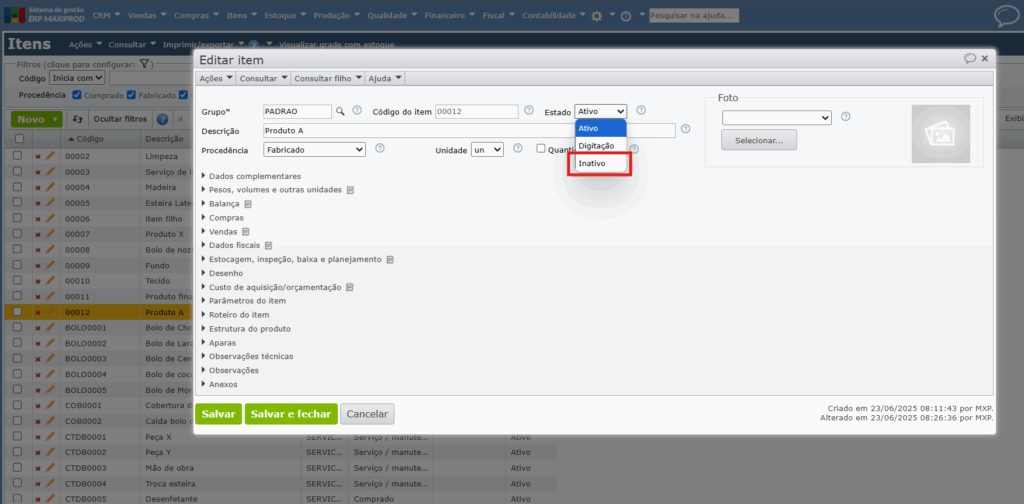Open the Procedência dropdown showing Fabricado

(x=314, y=149)
